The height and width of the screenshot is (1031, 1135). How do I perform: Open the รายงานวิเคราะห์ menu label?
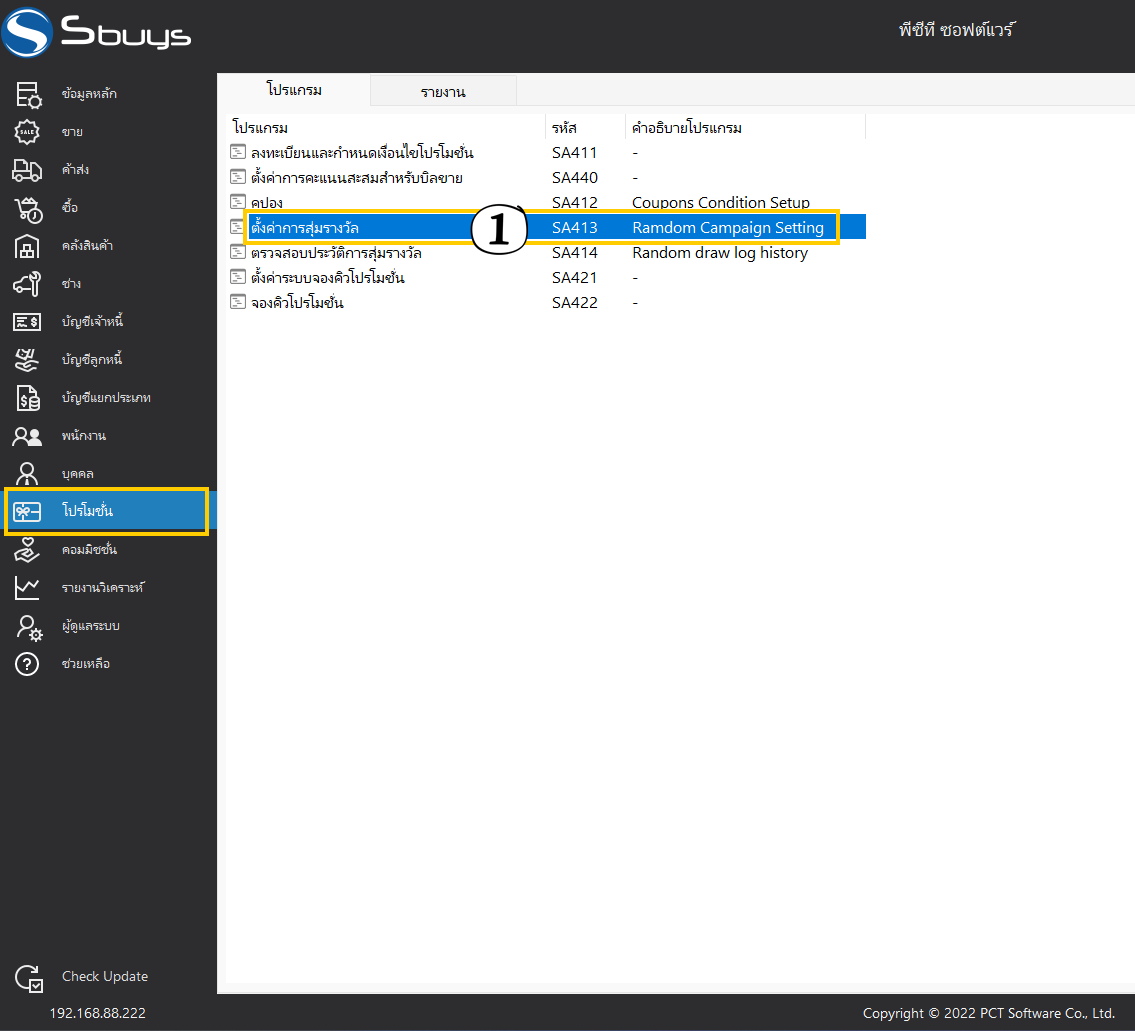(x=102, y=587)
